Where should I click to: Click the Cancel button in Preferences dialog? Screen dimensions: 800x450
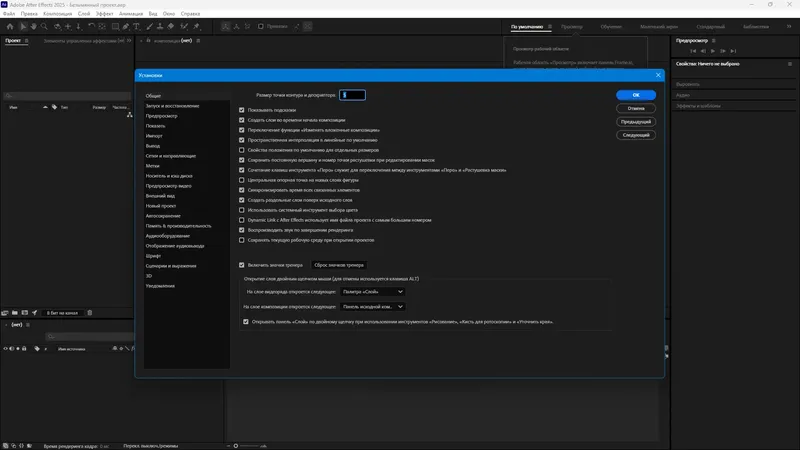click(636, 108)
